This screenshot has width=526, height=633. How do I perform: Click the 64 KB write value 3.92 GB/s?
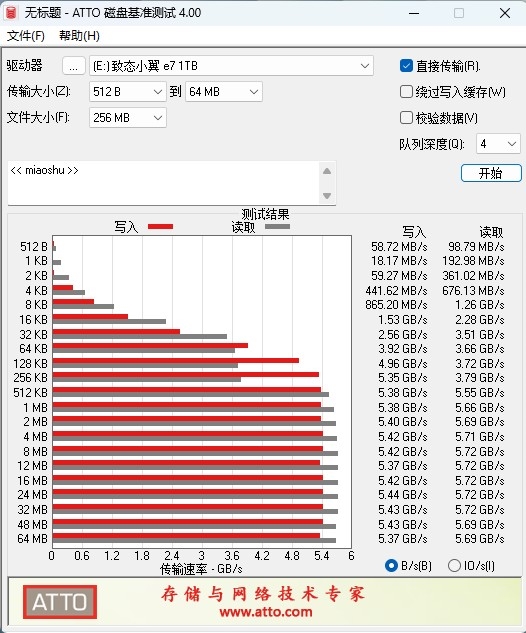(x=402, y=348)
